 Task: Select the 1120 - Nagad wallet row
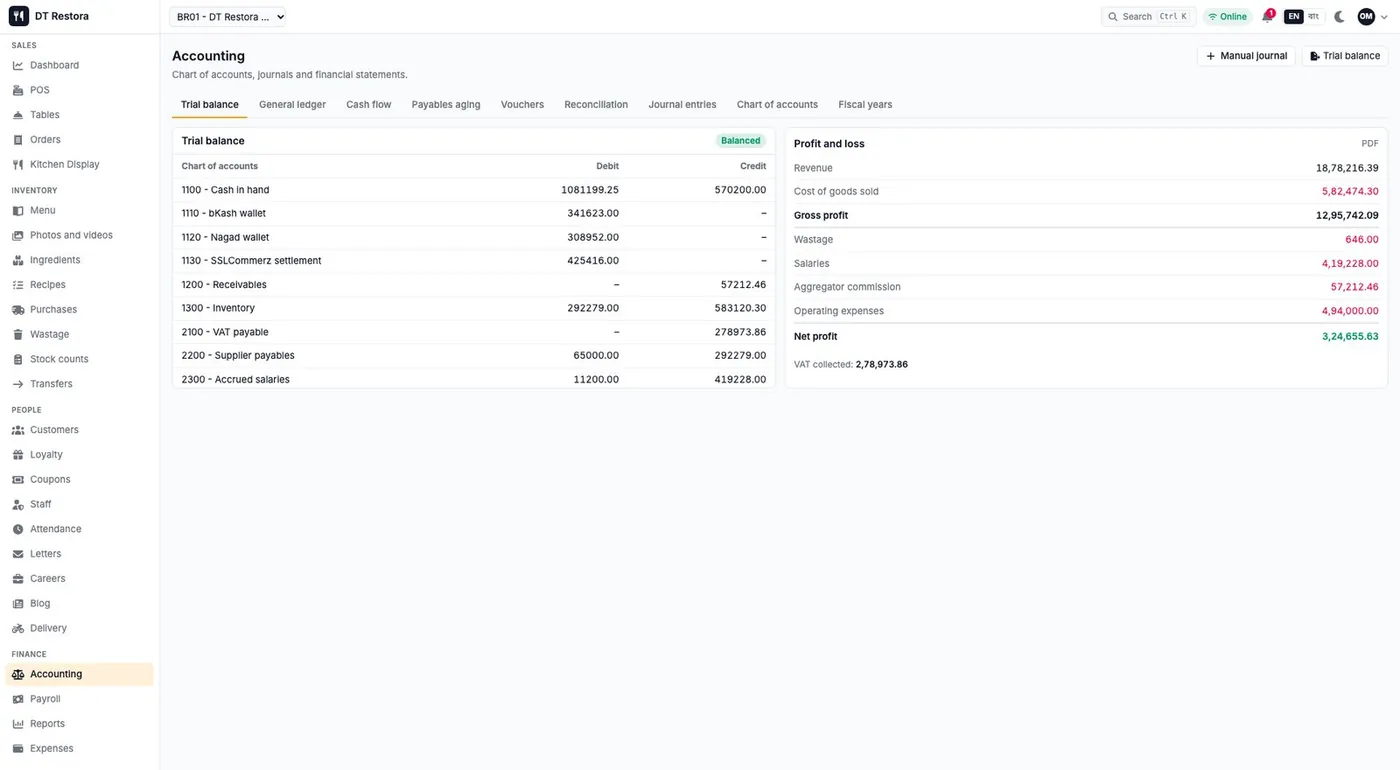point(474,237)
